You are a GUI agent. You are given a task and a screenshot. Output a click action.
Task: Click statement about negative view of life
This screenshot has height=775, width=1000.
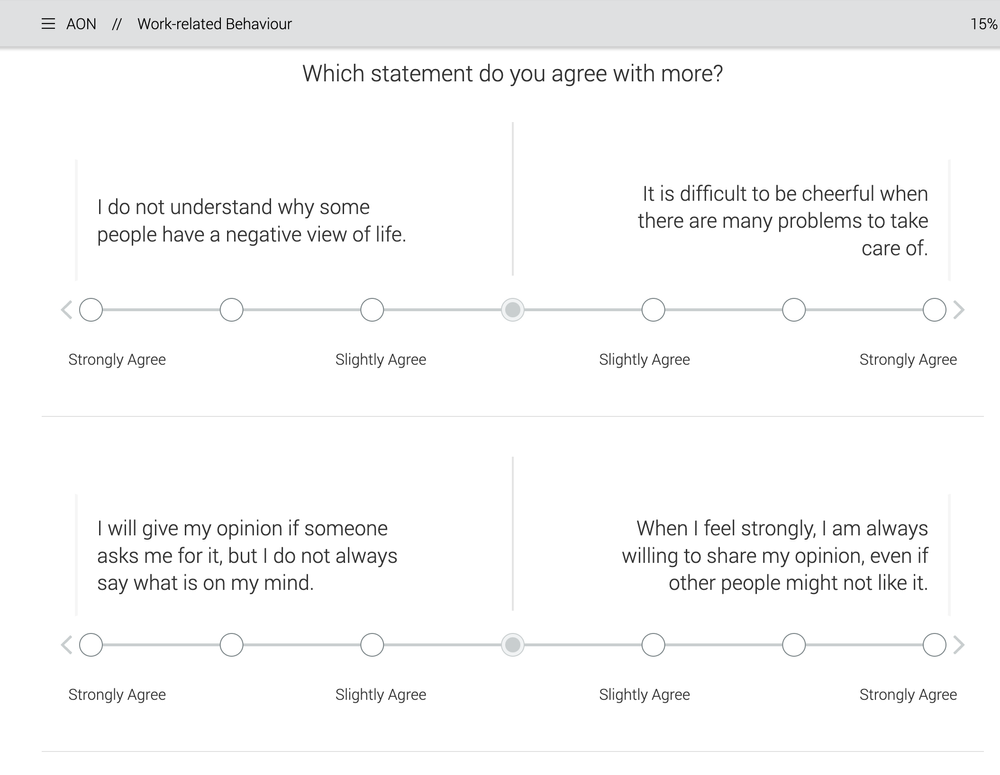(251, 221)
